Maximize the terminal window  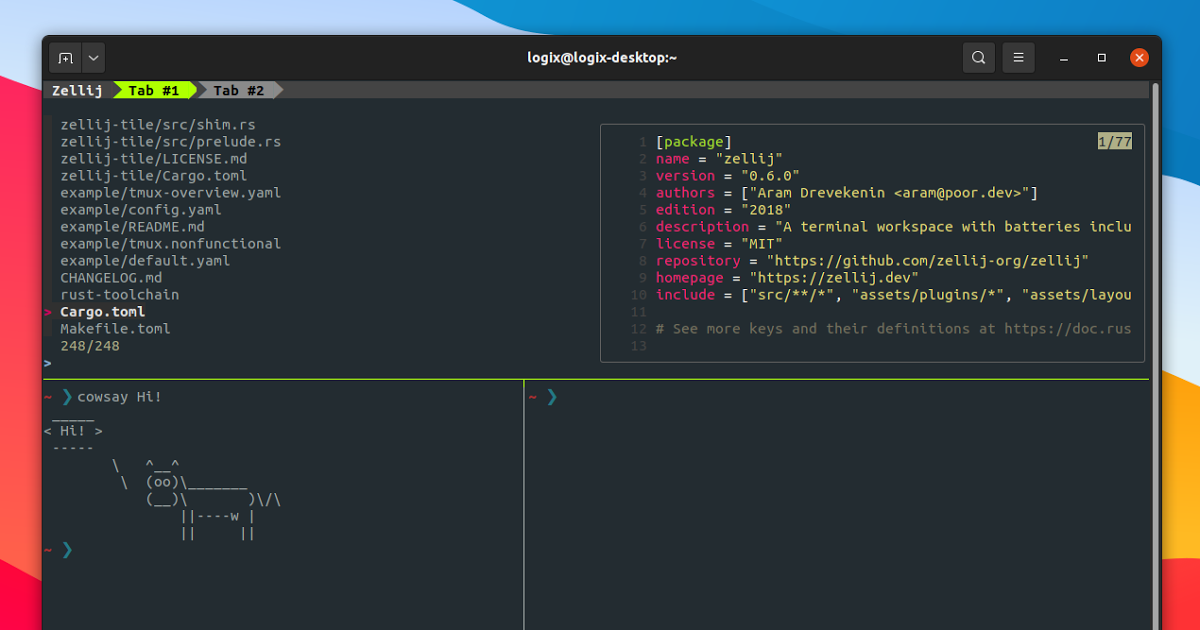(x=1101, y=58)
